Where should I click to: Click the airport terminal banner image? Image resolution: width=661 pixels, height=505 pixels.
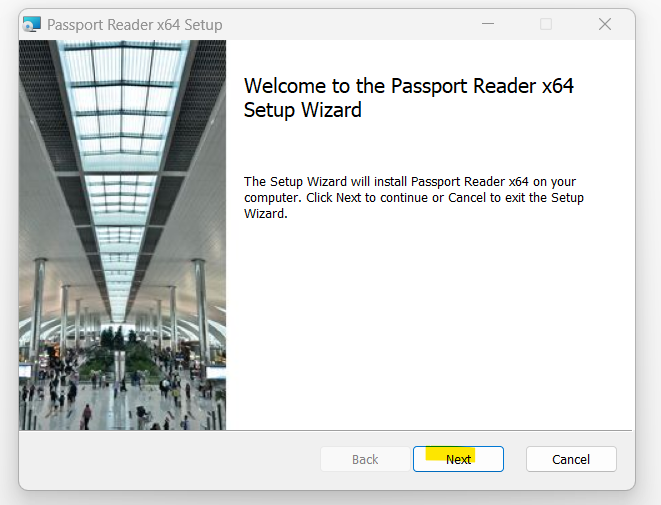(x=122, y=235)
